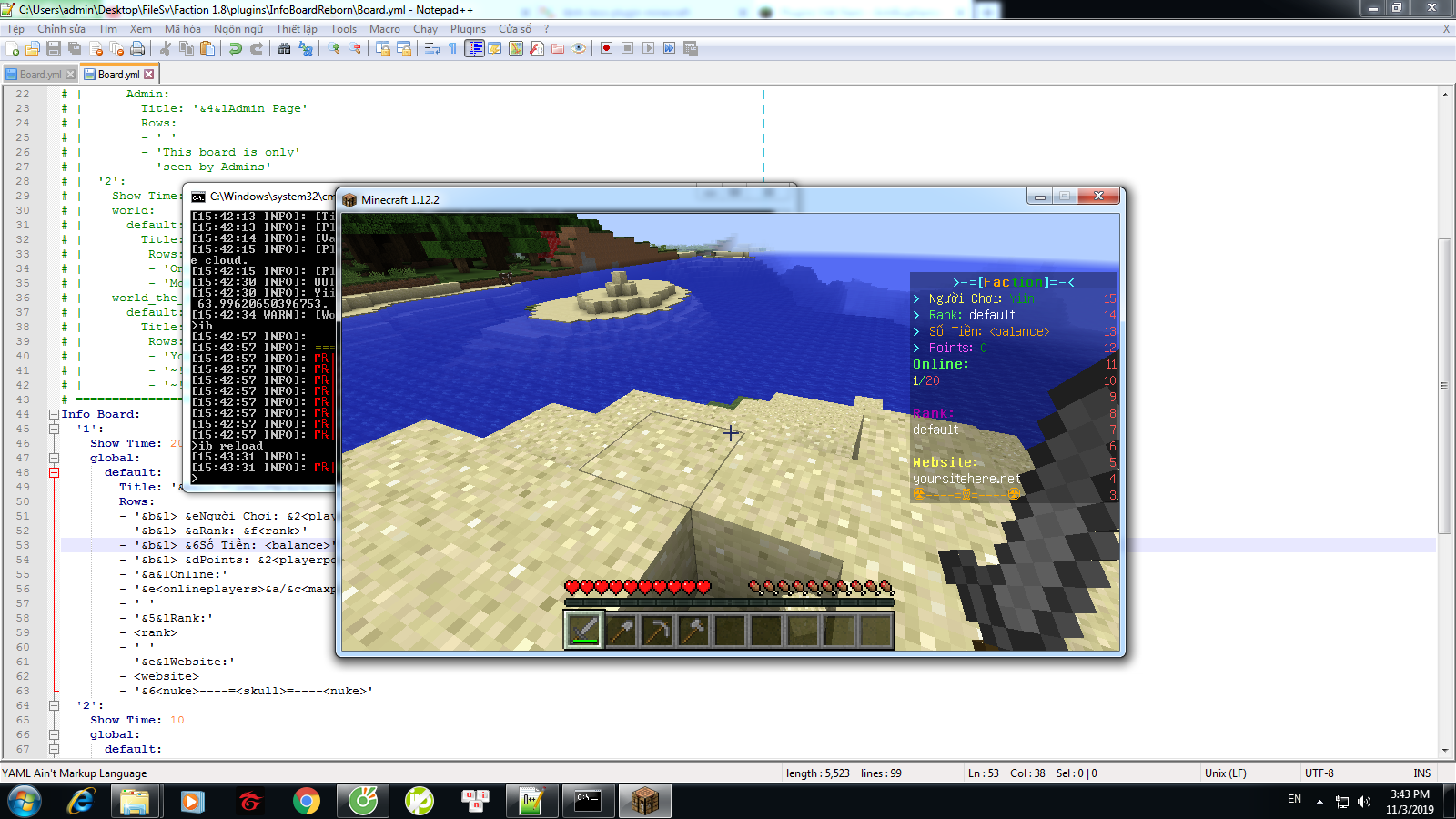Open the Function List toolbar icon
Screen dimensions: 1456x819
tap(537, 48)
